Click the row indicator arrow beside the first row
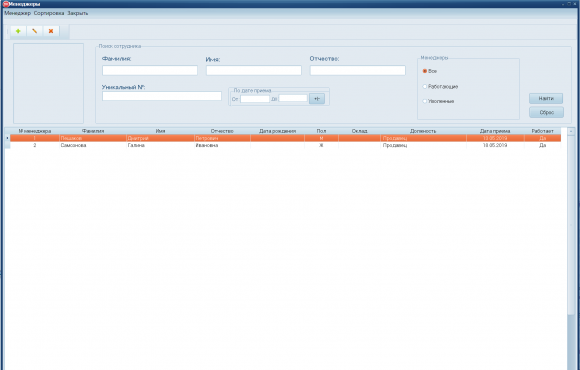Screen dimensions: 580x370 [7, 138]
